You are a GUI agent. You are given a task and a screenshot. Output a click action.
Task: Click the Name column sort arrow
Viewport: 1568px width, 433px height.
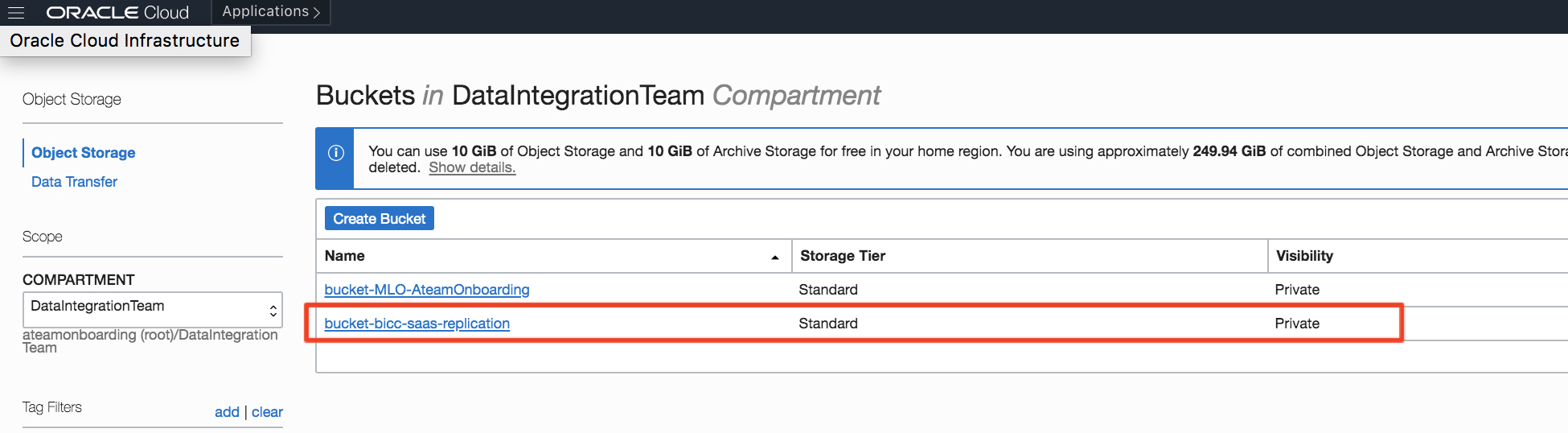click(775, 257)
